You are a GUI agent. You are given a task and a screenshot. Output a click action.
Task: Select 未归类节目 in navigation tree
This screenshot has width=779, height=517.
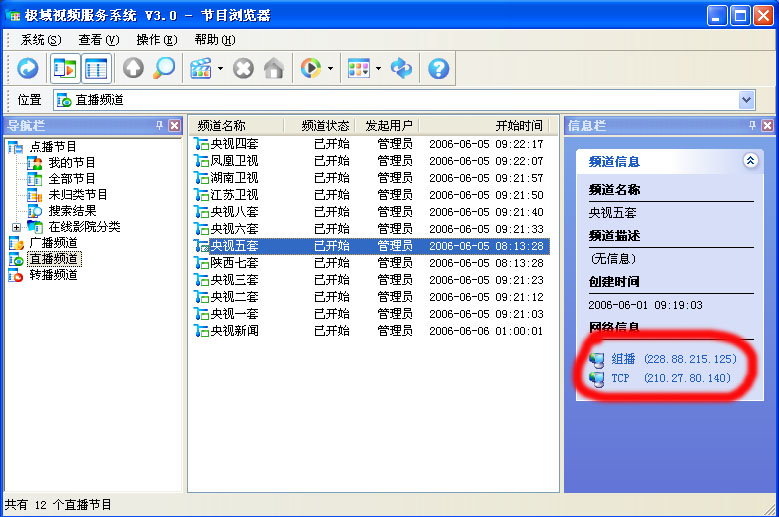pos(78,195)
